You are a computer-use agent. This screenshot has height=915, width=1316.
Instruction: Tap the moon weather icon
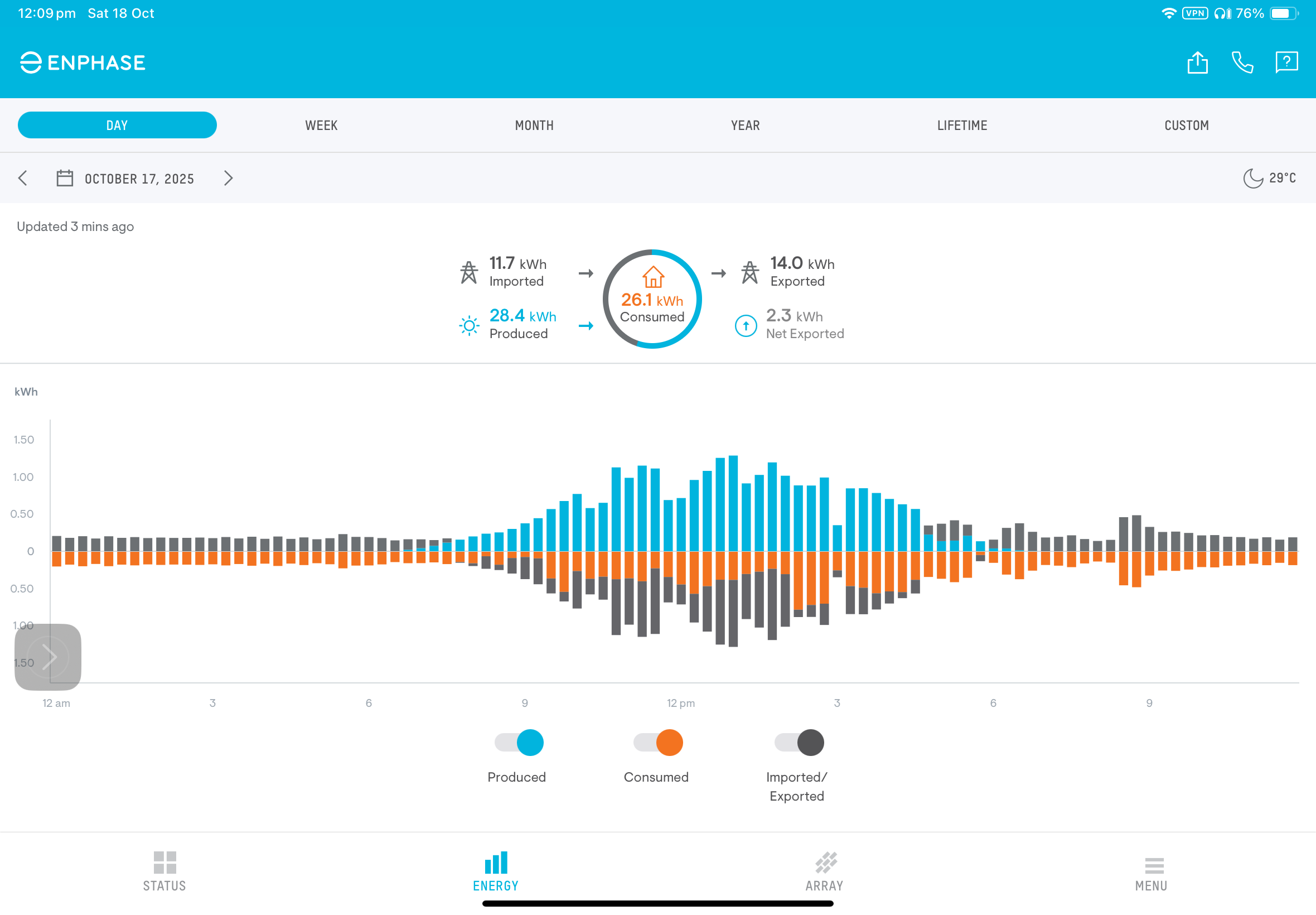pyautogui.click(x=1252, y=179)
